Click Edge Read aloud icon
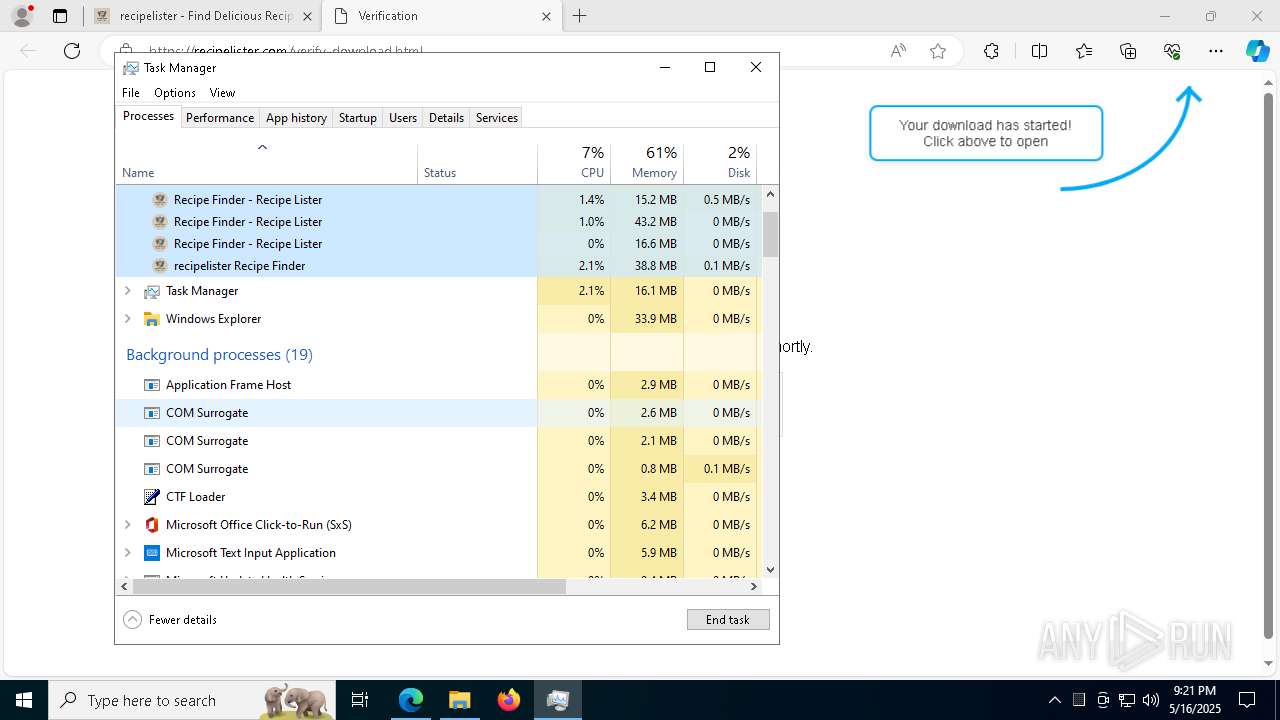This screenshot has height=720, width=1280. pos(898,51)
